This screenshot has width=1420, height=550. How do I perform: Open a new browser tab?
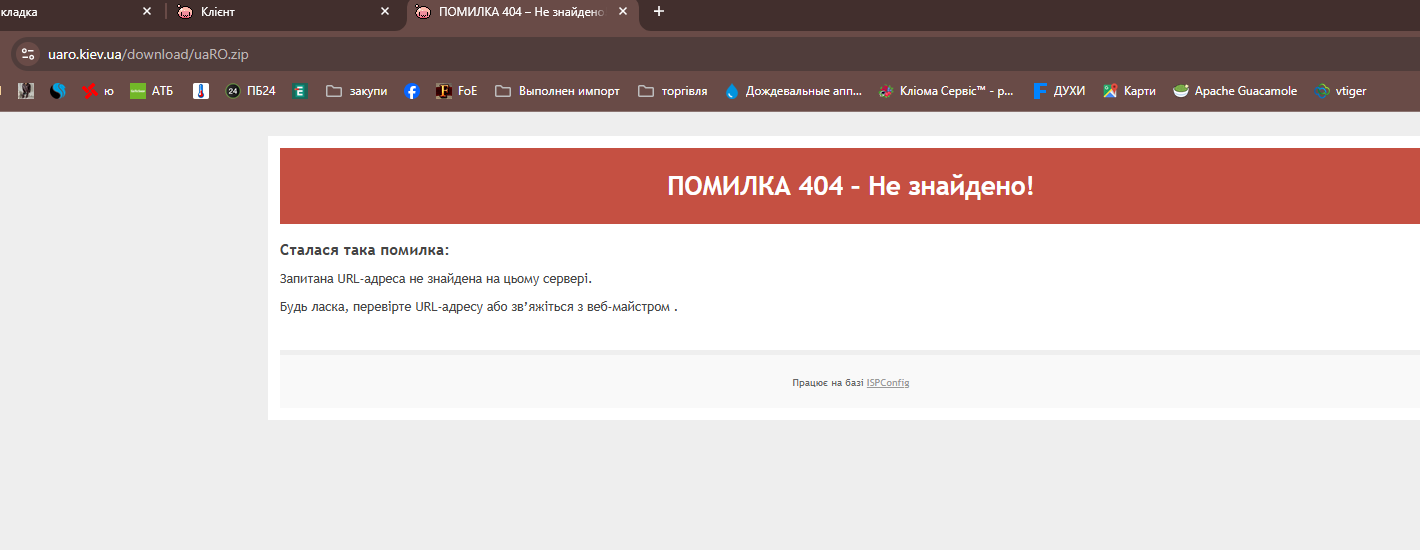(658, 12)
